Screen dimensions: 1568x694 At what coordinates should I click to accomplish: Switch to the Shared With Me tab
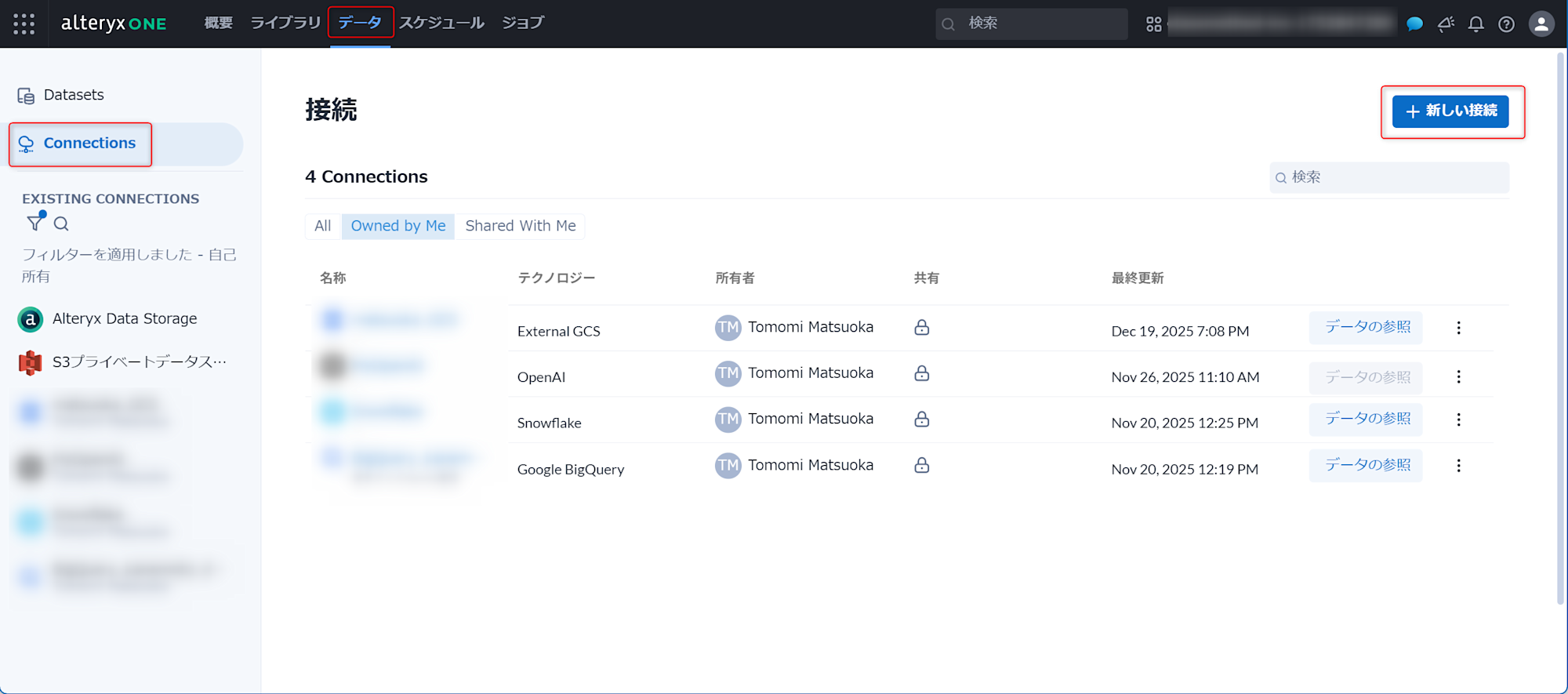pos(521,226)
